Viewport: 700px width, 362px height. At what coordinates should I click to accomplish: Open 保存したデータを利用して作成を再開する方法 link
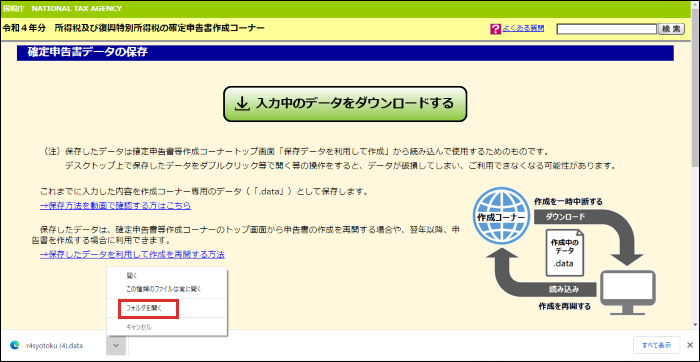(x=132, y=254)
